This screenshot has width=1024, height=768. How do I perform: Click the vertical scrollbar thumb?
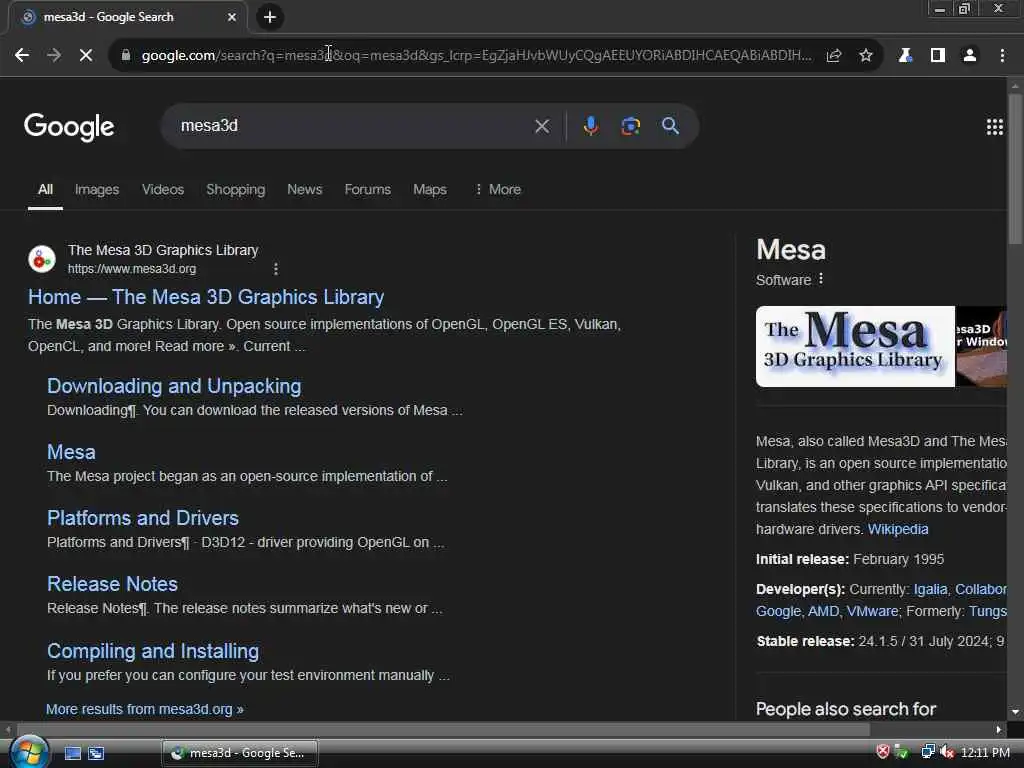click(1015, 168)
